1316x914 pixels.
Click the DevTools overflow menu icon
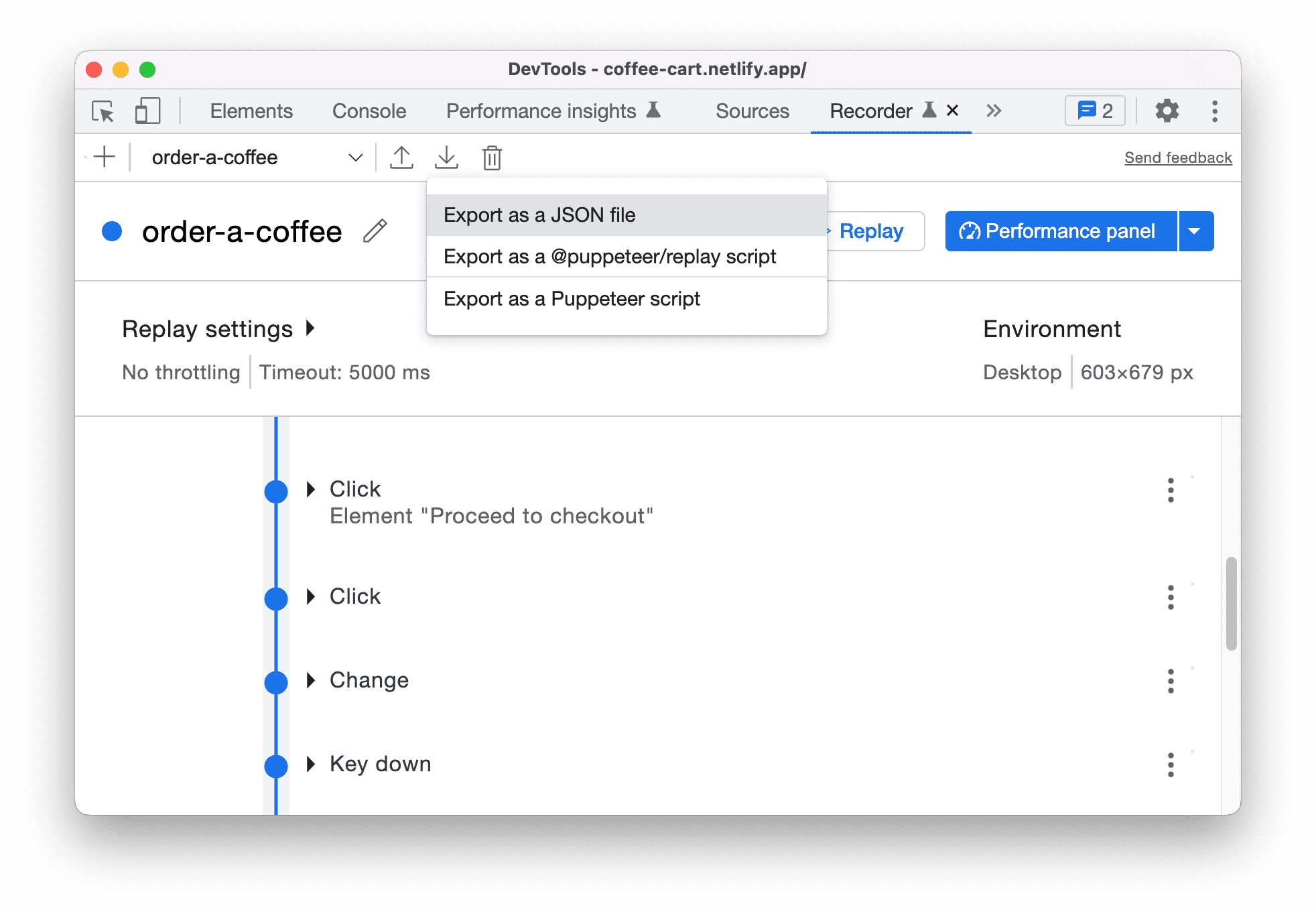tap(1214, 110)
